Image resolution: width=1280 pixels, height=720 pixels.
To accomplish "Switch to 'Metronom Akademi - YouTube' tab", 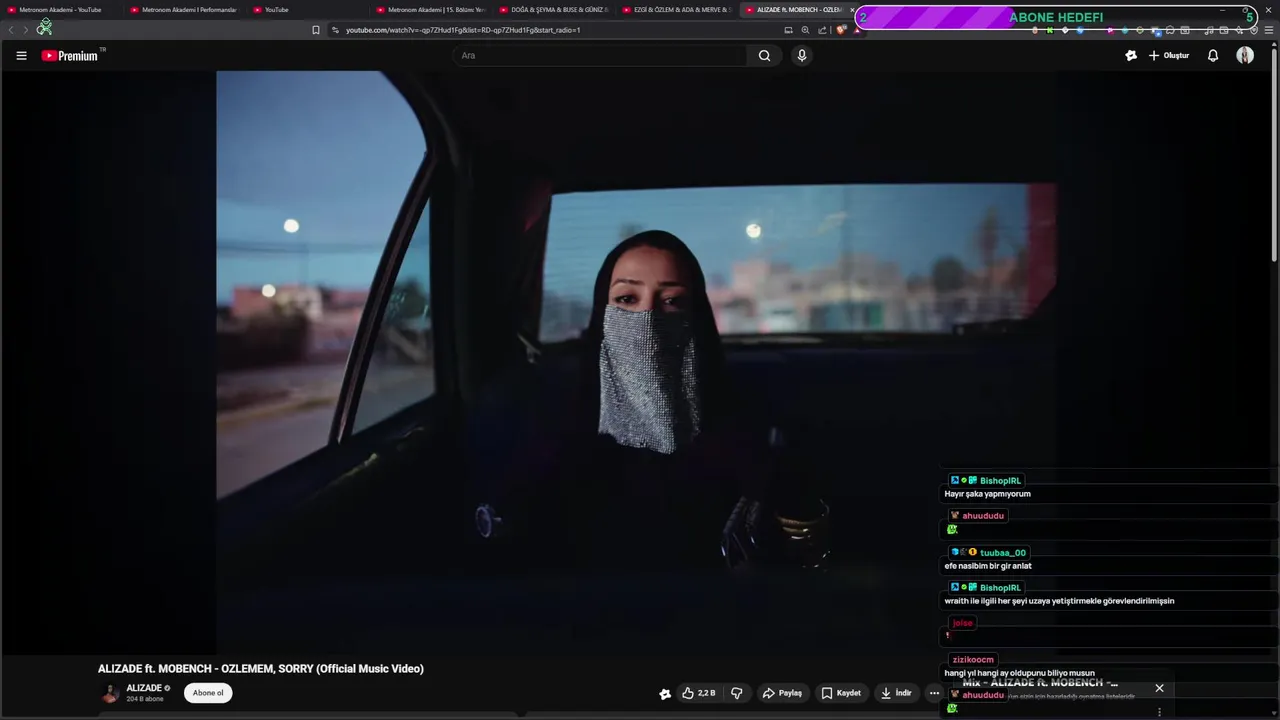I will coord(60,10).
